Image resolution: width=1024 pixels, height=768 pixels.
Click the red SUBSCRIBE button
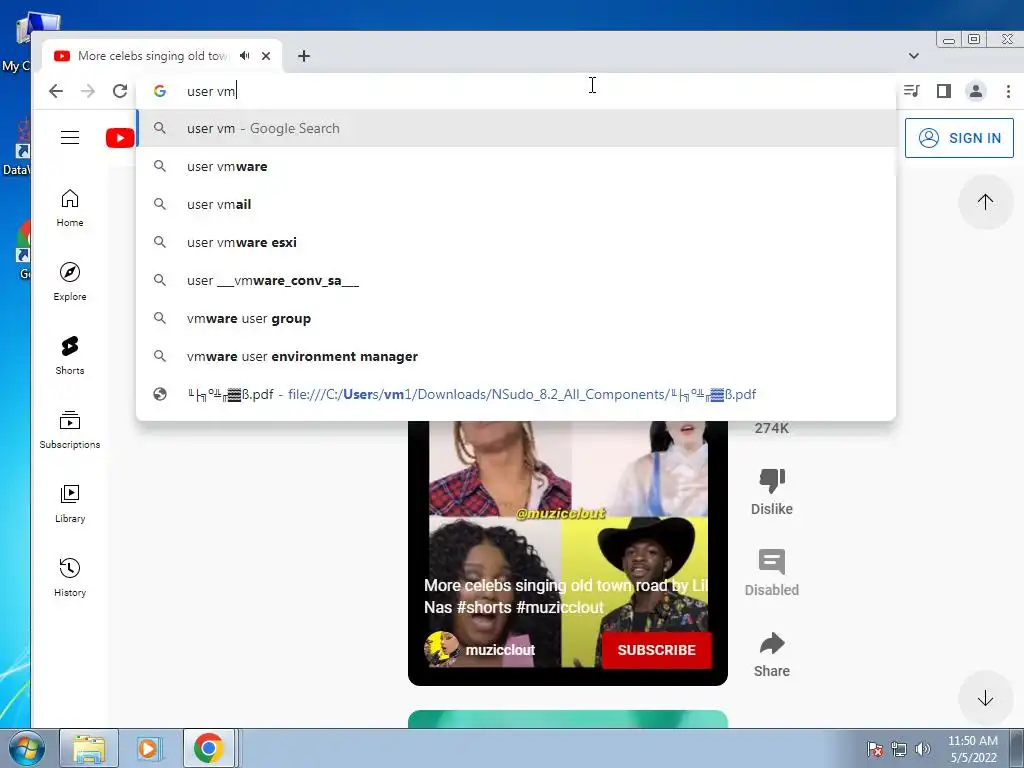656,650
